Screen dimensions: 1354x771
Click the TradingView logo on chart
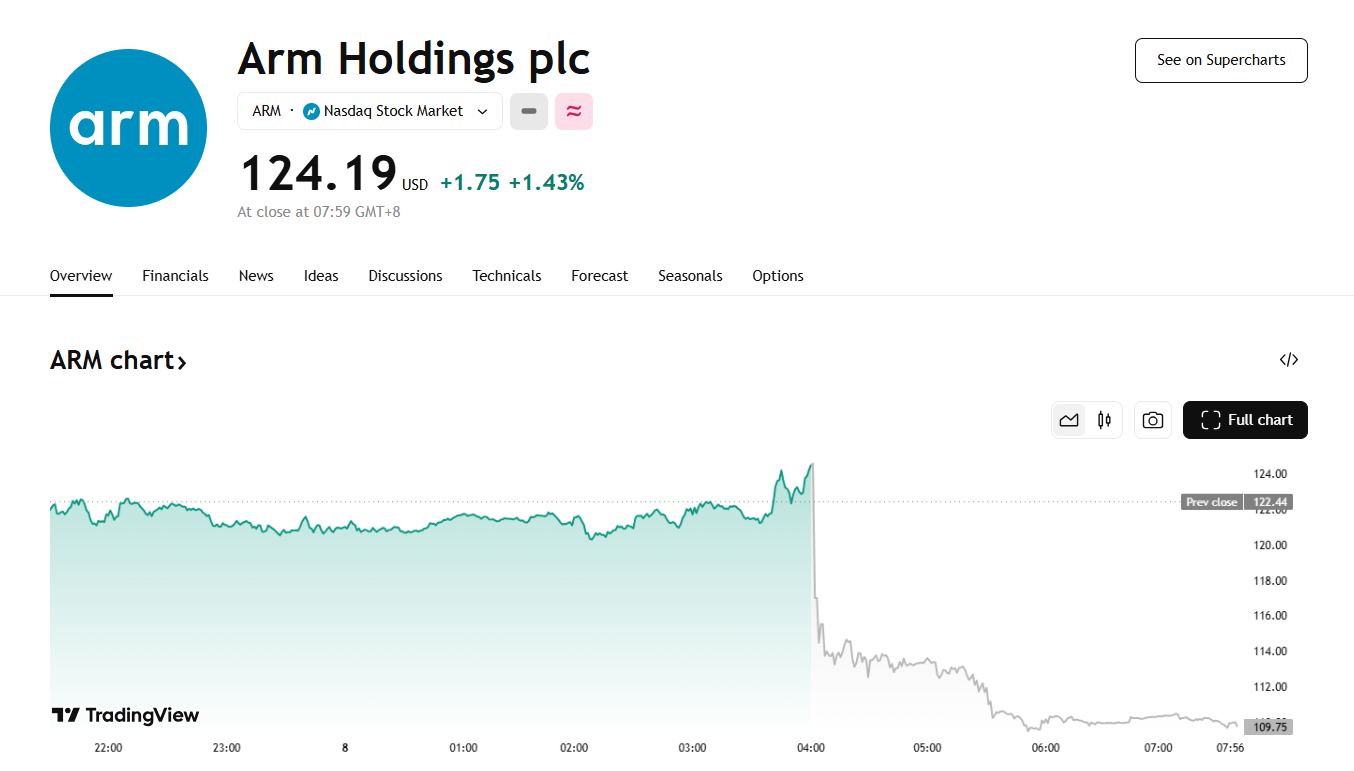(126, 715)
